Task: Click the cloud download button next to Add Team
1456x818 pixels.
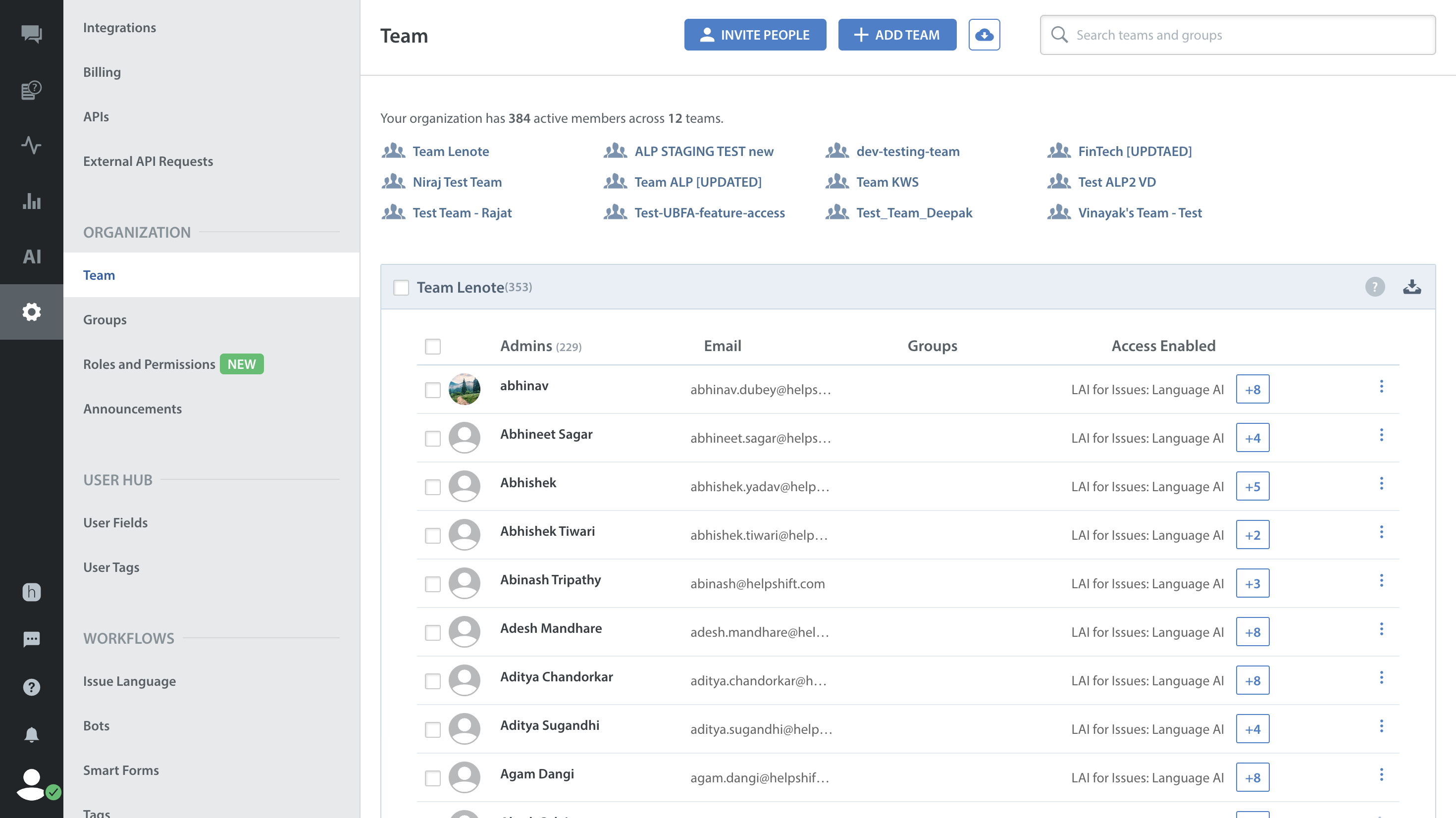Action: coord(984,35)
